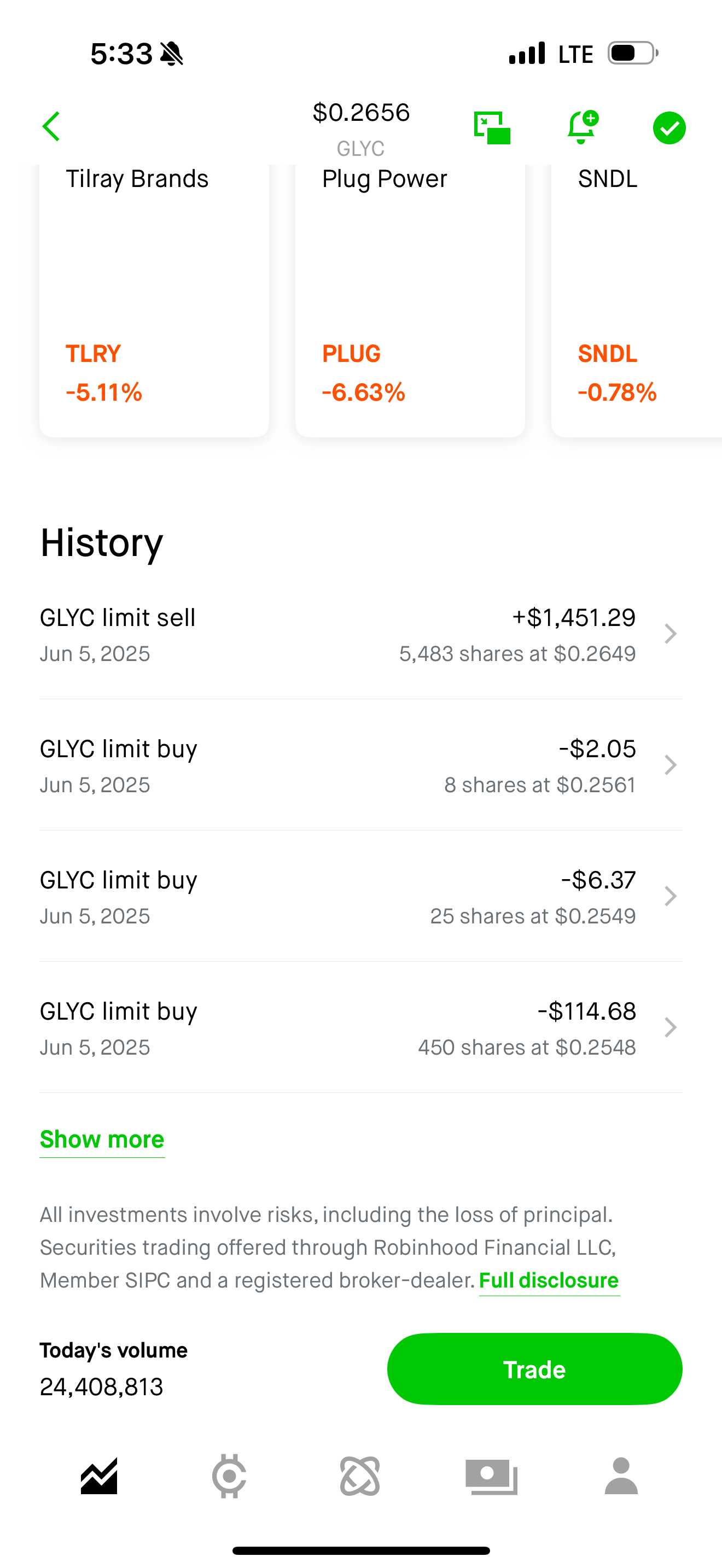Open the Tilray Brands TLRY card
This screenshot has width=722, height=1568.
tap(154, 299)
